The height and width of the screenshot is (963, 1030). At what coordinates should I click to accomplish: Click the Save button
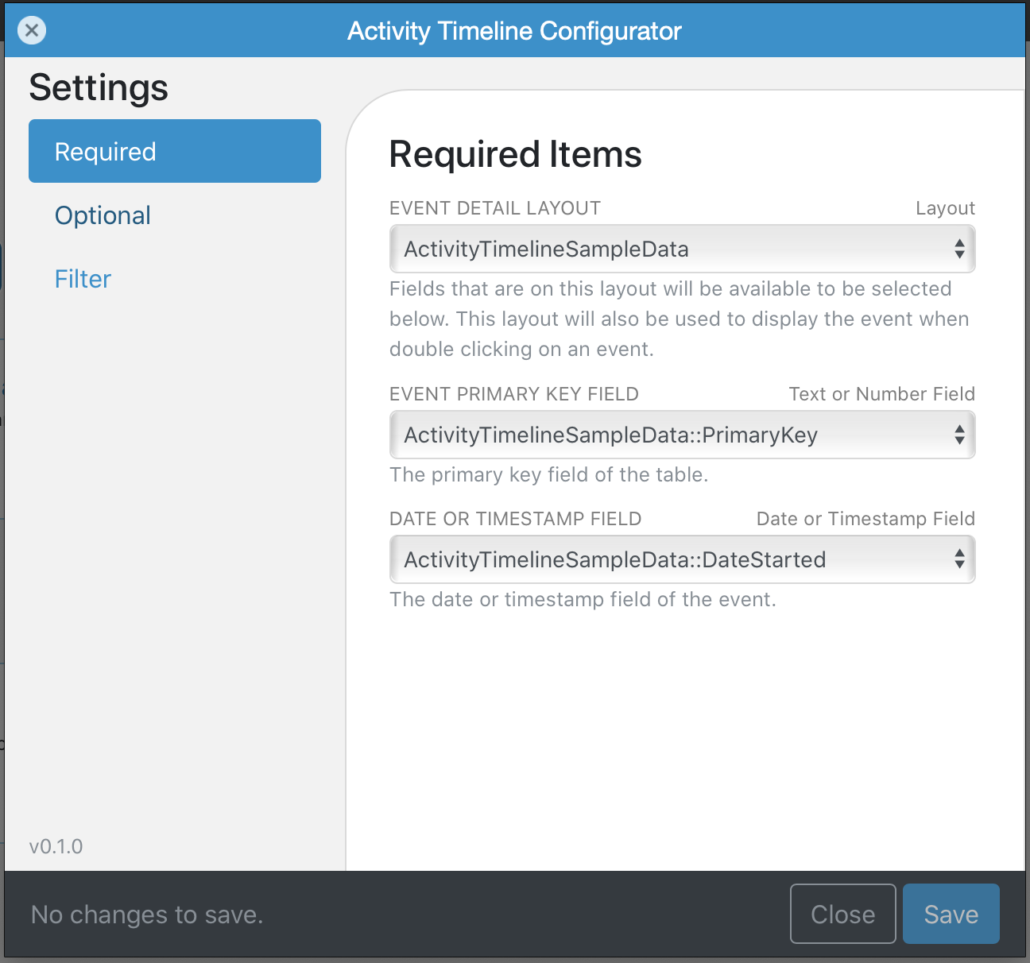coord(950,913)
